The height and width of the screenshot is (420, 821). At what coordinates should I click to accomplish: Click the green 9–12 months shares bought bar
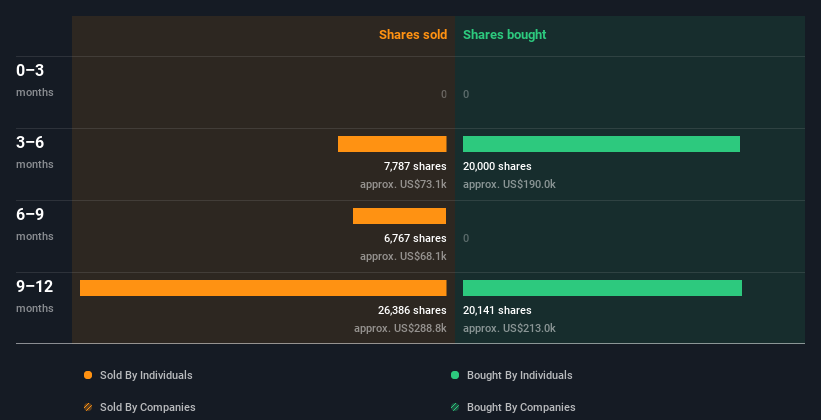tap(602, 288)
